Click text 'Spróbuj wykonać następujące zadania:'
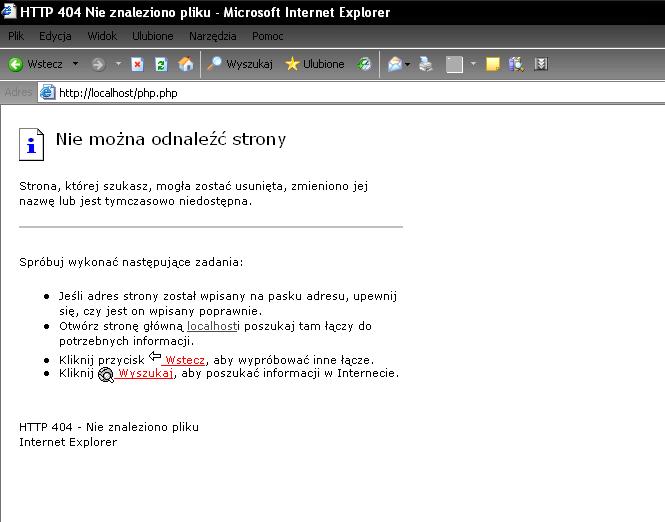This screenshot has width=665, height=522. point(131,262)
